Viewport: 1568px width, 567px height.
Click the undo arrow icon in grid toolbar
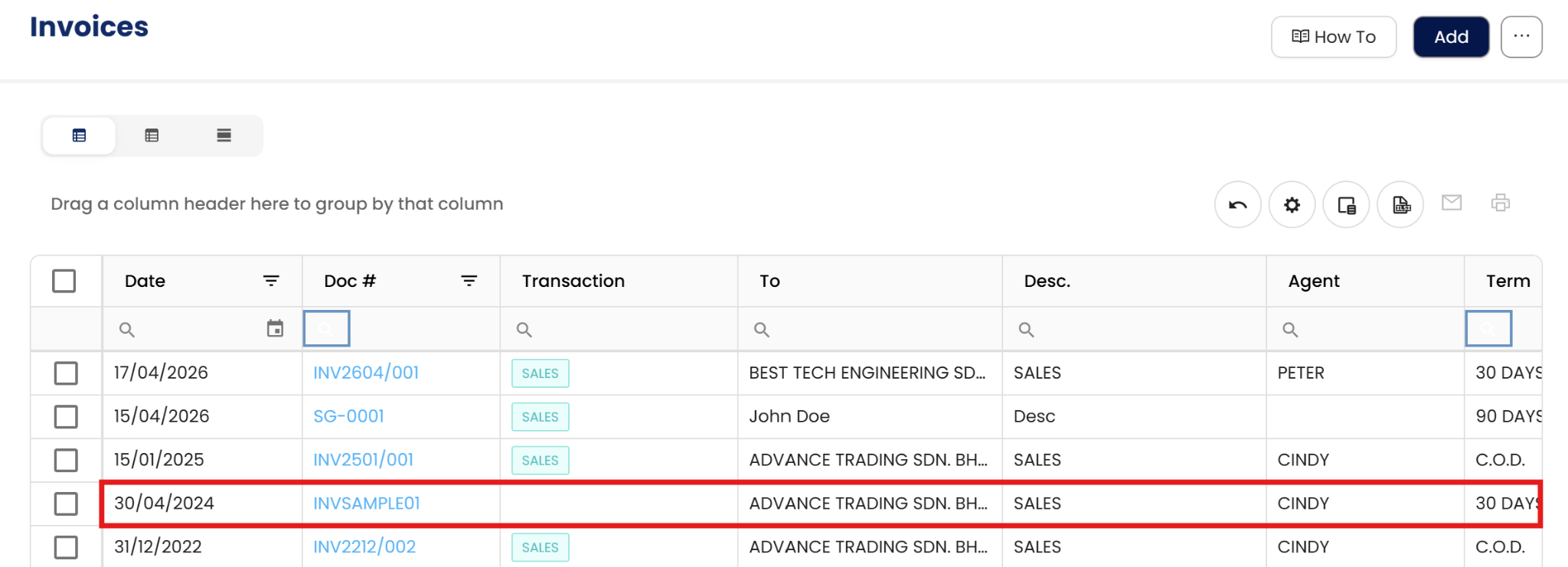(x=1237, y=204)
